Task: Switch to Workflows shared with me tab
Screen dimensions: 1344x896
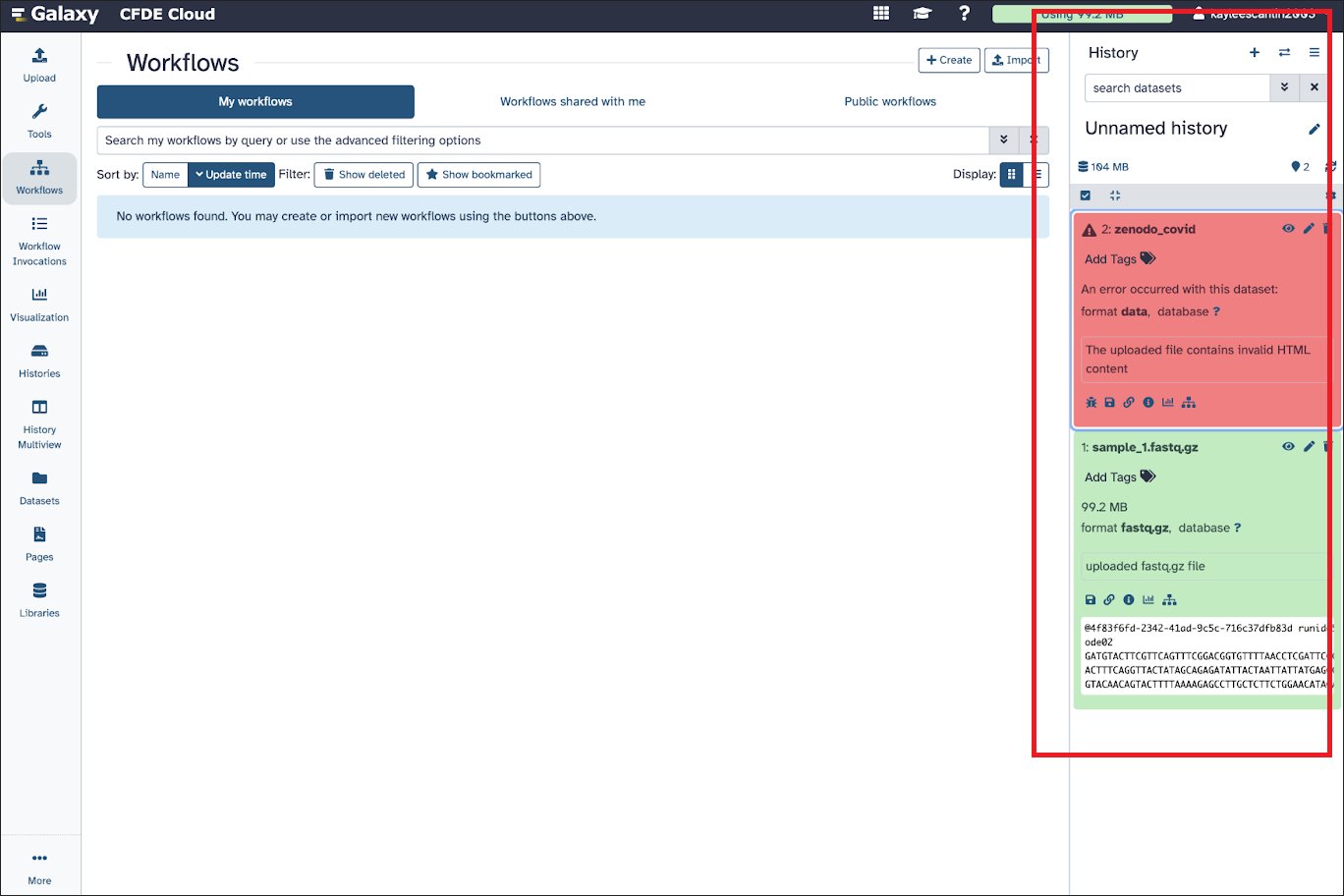Action: [572, 102]
